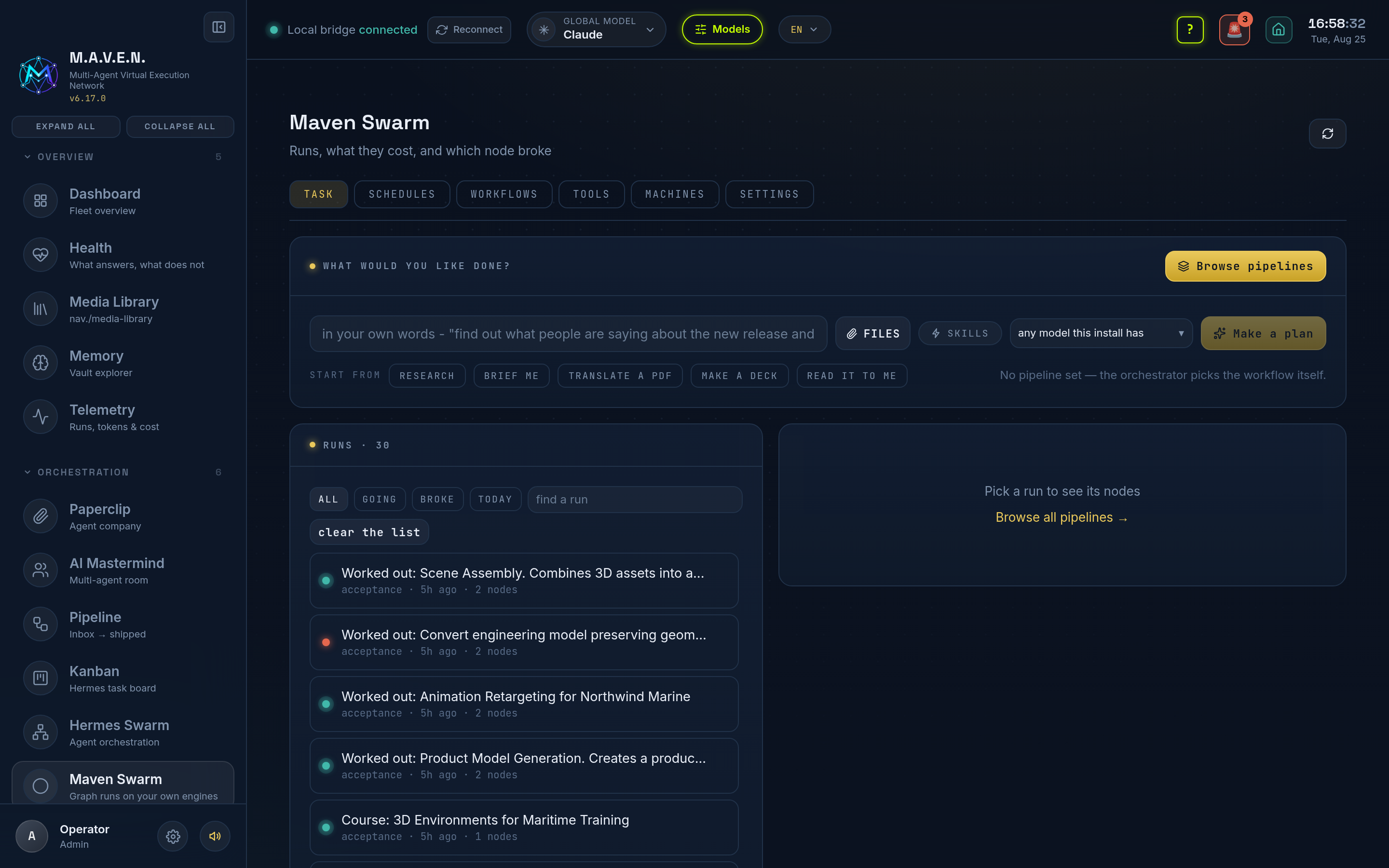Switch to the WORKFLOWS tab
Viewport: 1389px width, 868px height.
coord(504,194)
